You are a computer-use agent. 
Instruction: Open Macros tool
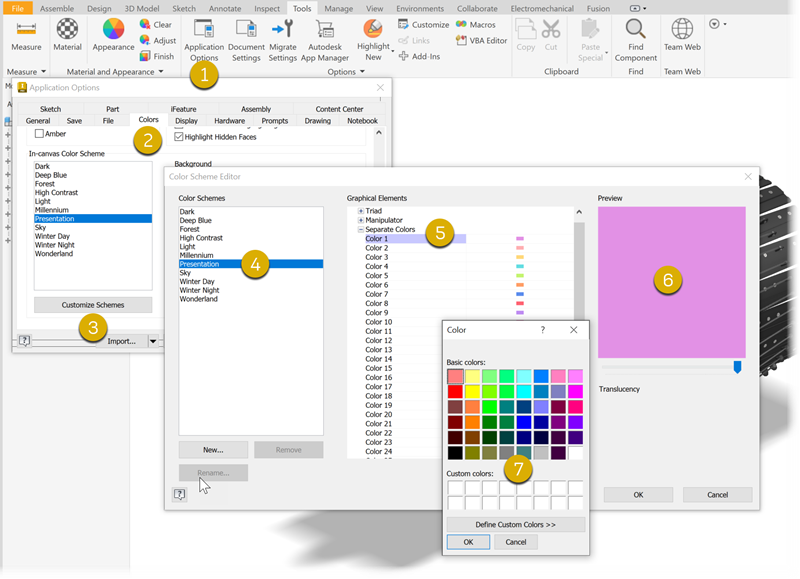[476, 24]
